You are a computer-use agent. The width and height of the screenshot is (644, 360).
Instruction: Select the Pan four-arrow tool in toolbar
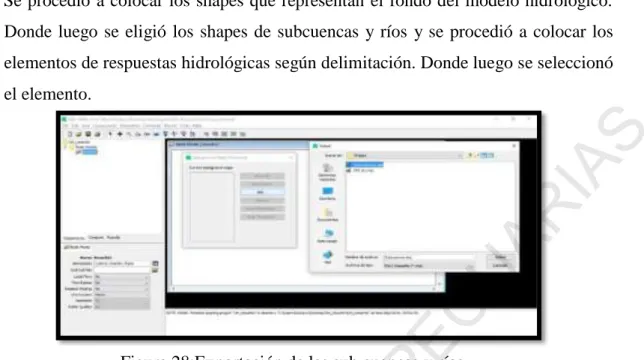pyautogui.click(x=120, y=134)
